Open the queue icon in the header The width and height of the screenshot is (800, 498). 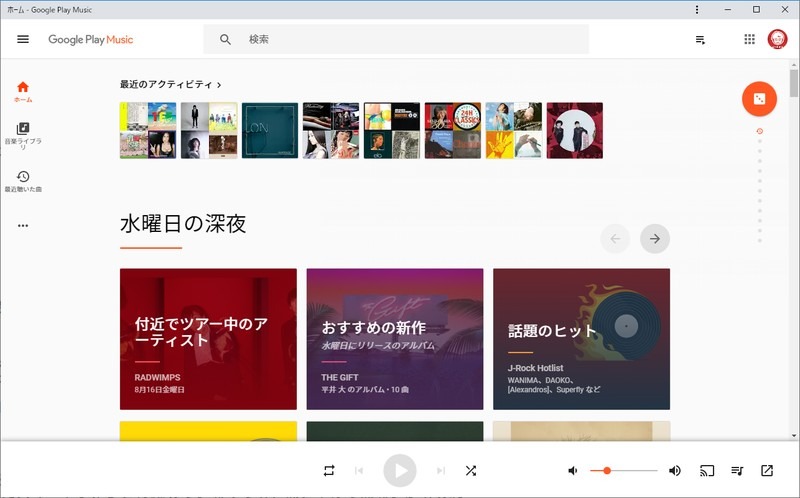tap(701, 40)
